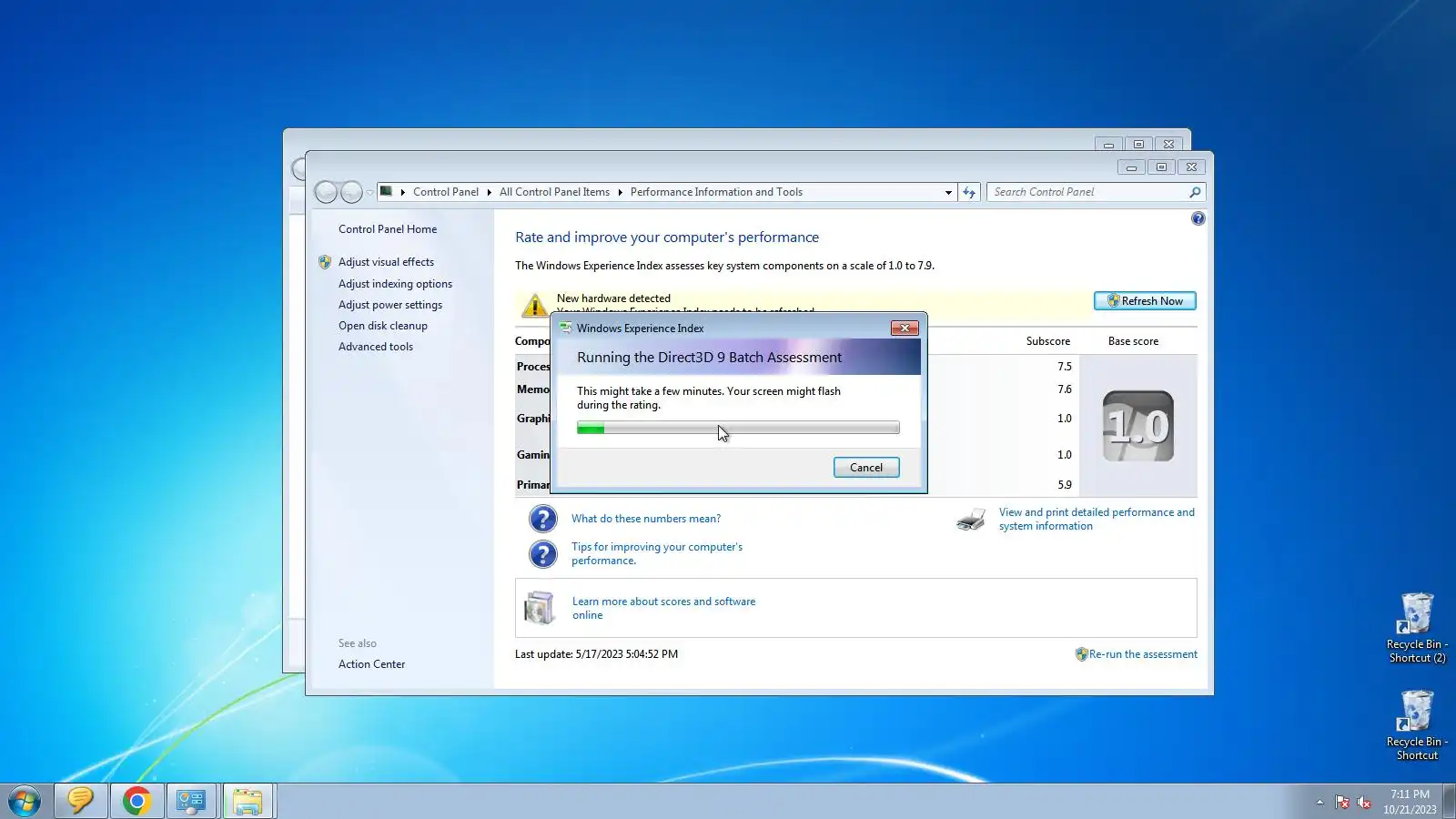
Task: Open the yellow speech bubble taskbar app
Action: pos(81,801)
